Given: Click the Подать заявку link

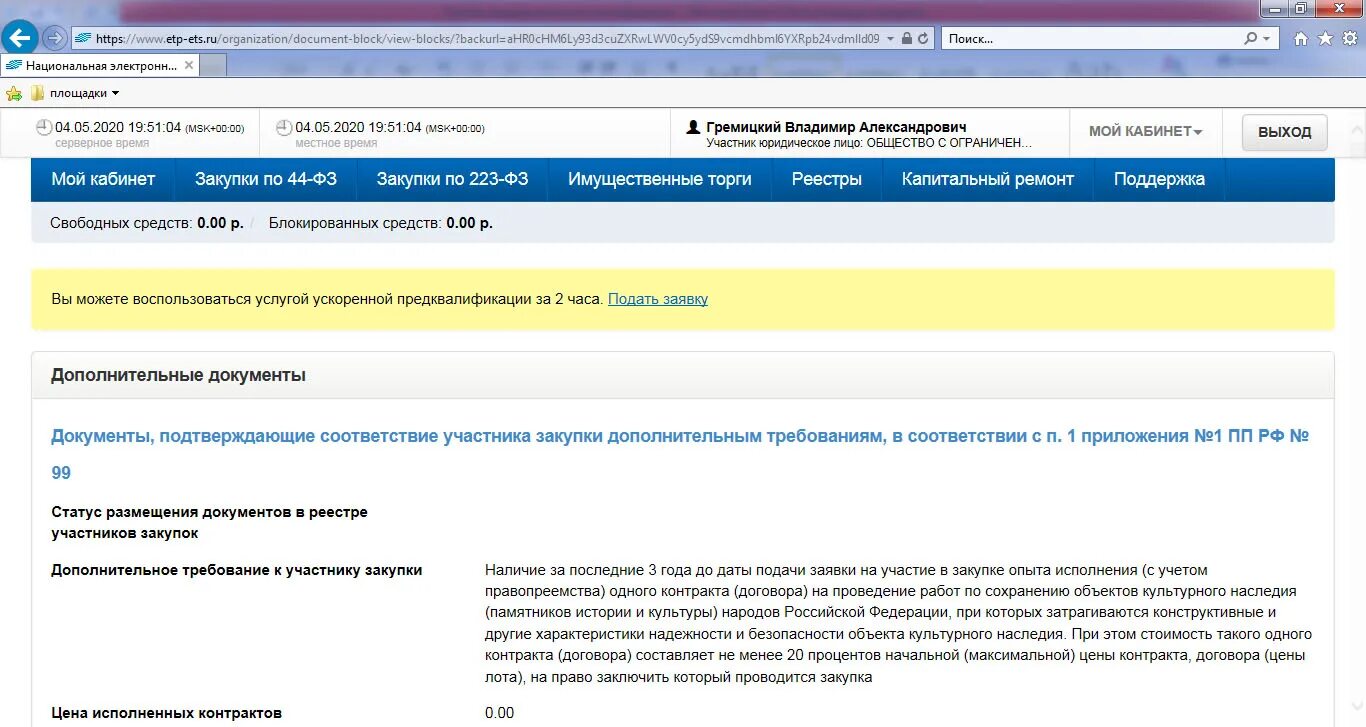Looking at the screenshot, I should pos(658,299).
